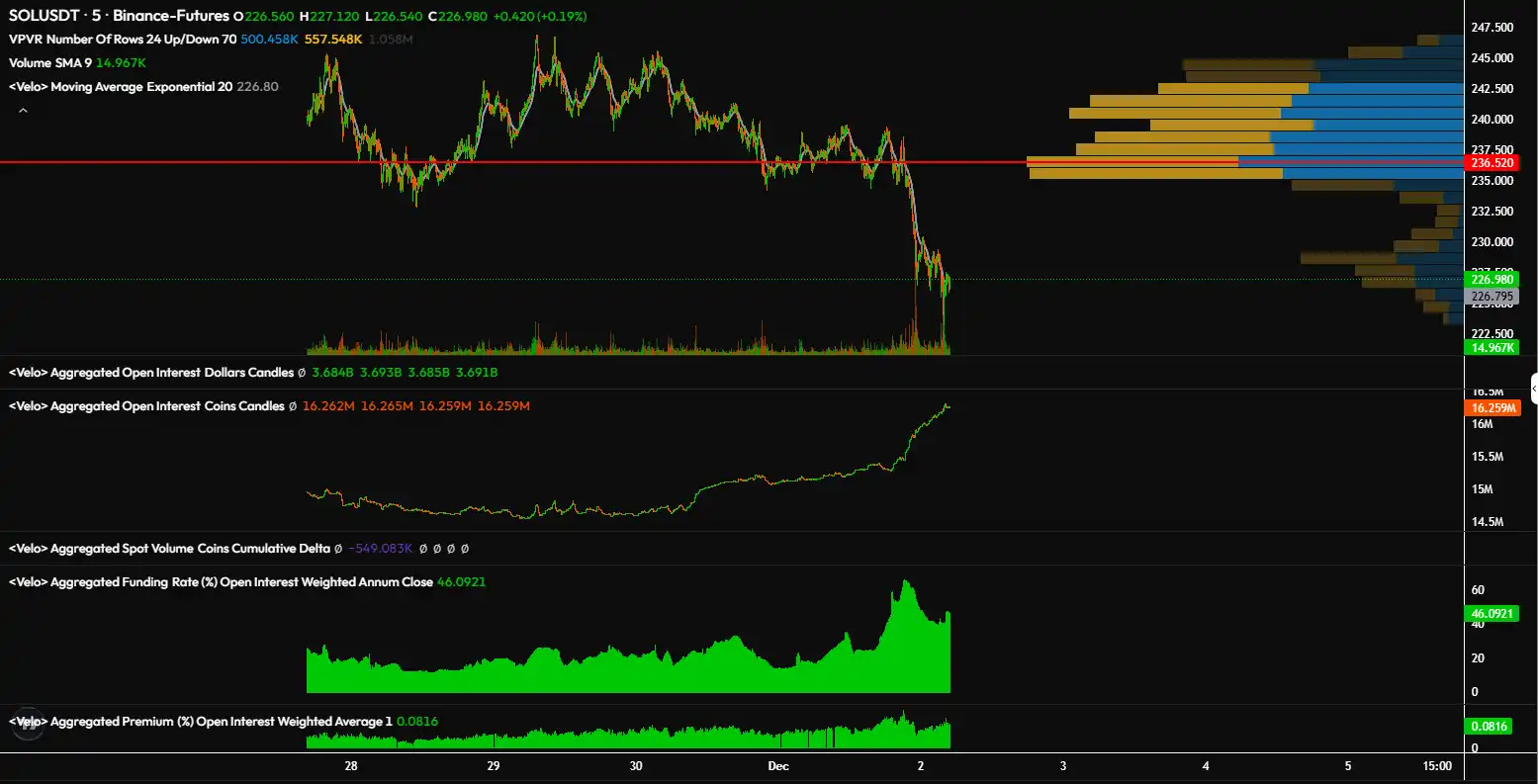1538x784 pixels.
Task: Click the green 226.980 last price label
Action: [x=1489, y=279]
